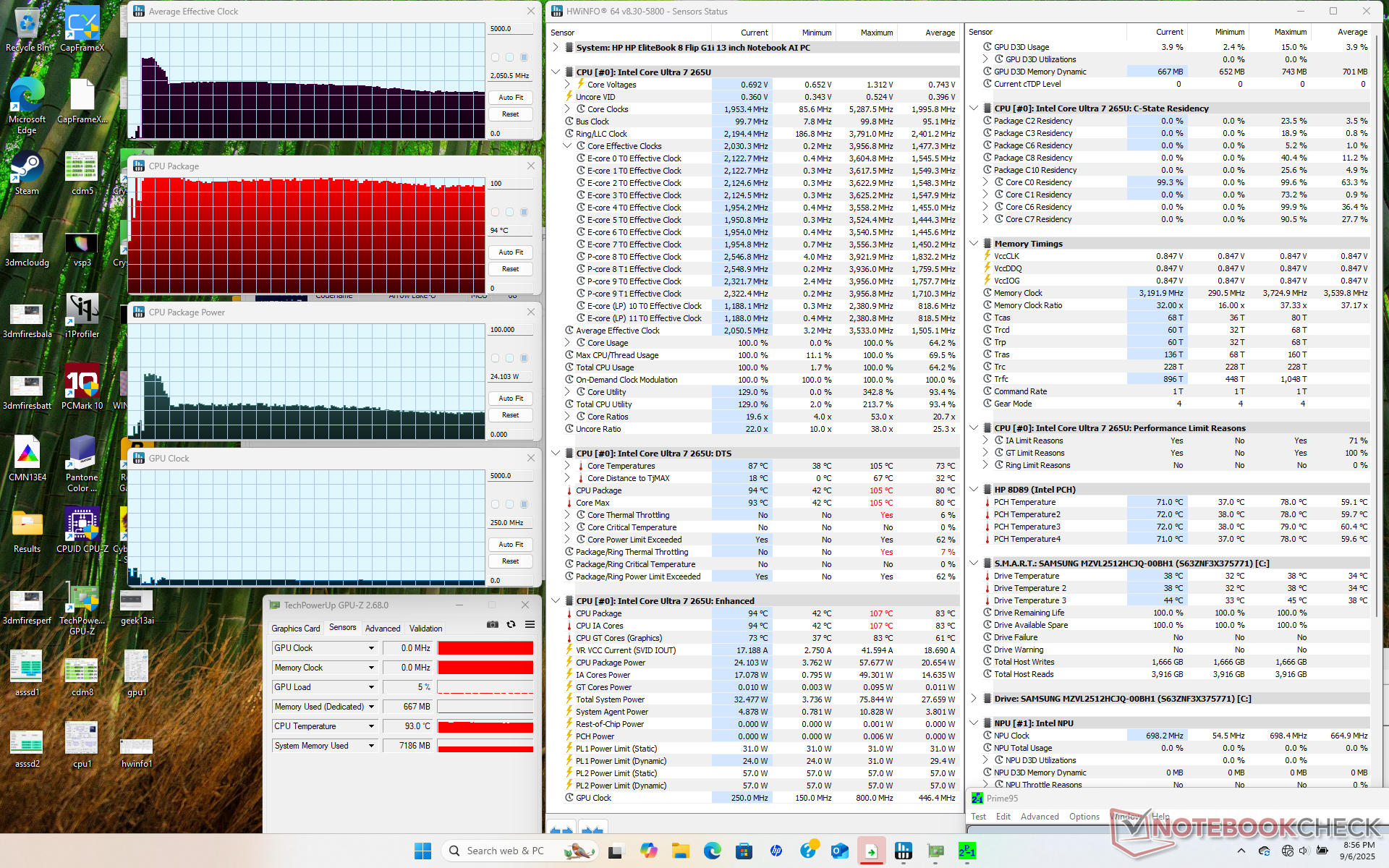This screenshot has height=868, width=1389.
Task: Click the GPU-Z screenshot camera icon
Action: tap(493, 624)
